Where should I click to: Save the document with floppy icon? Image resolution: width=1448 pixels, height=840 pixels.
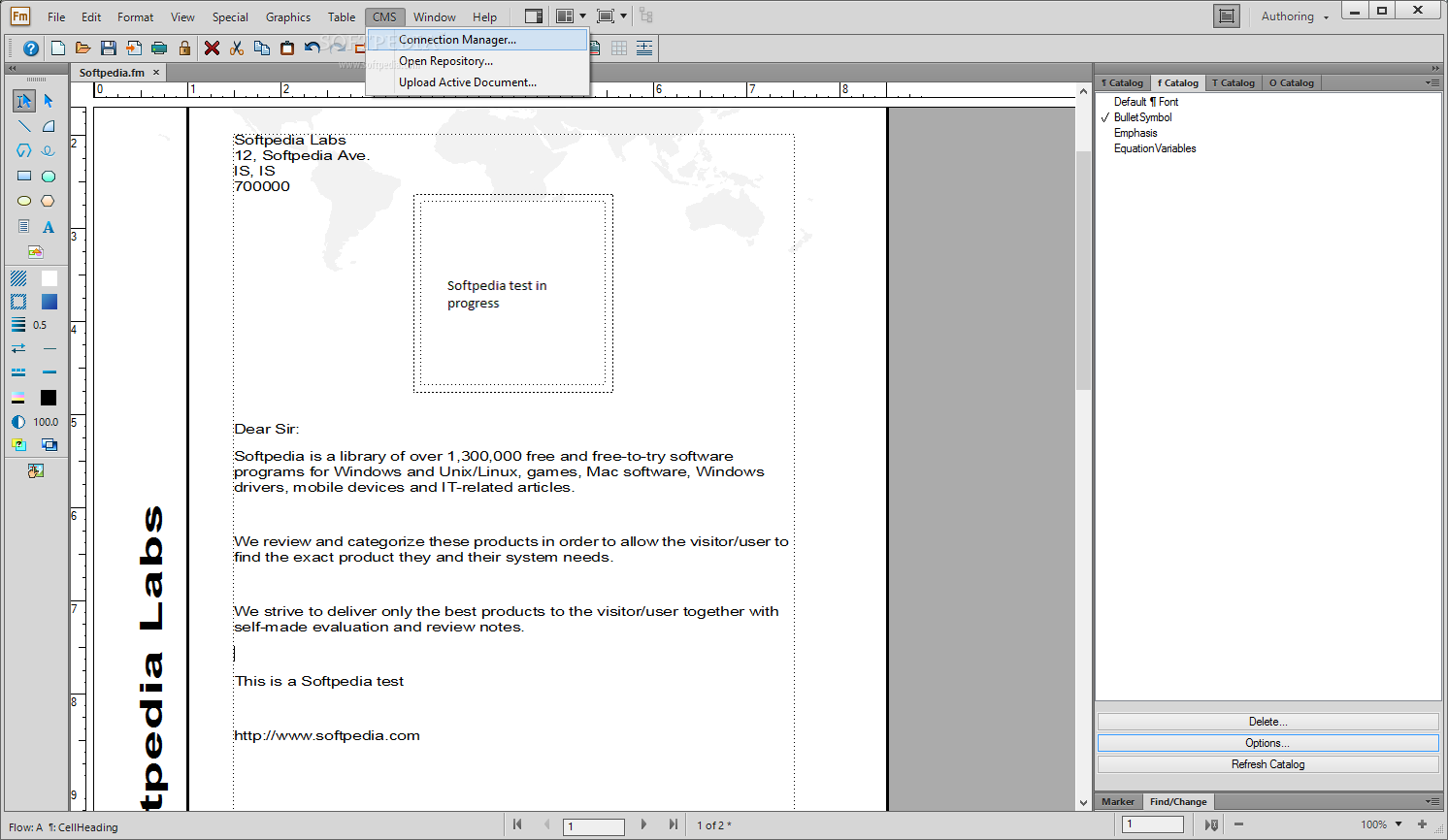pos(109,48)
